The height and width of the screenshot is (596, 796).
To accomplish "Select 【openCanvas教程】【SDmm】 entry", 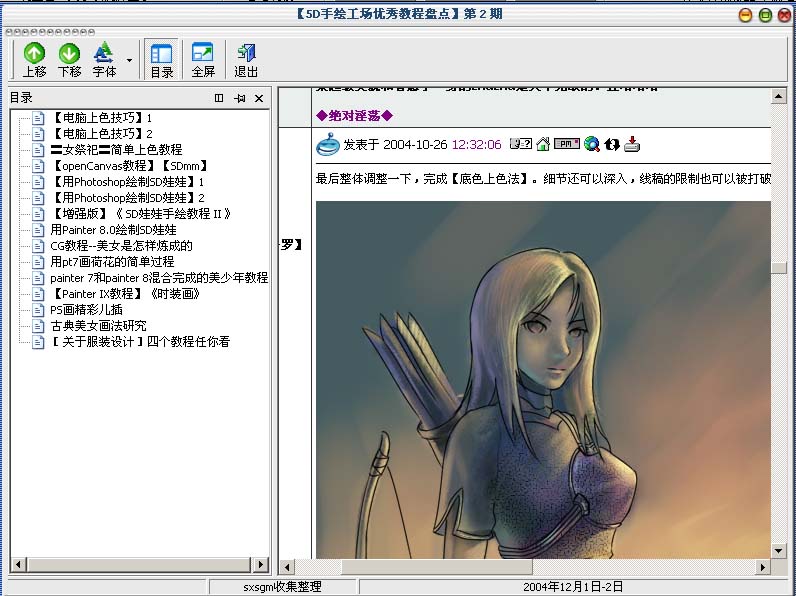I will click(129, 165).
